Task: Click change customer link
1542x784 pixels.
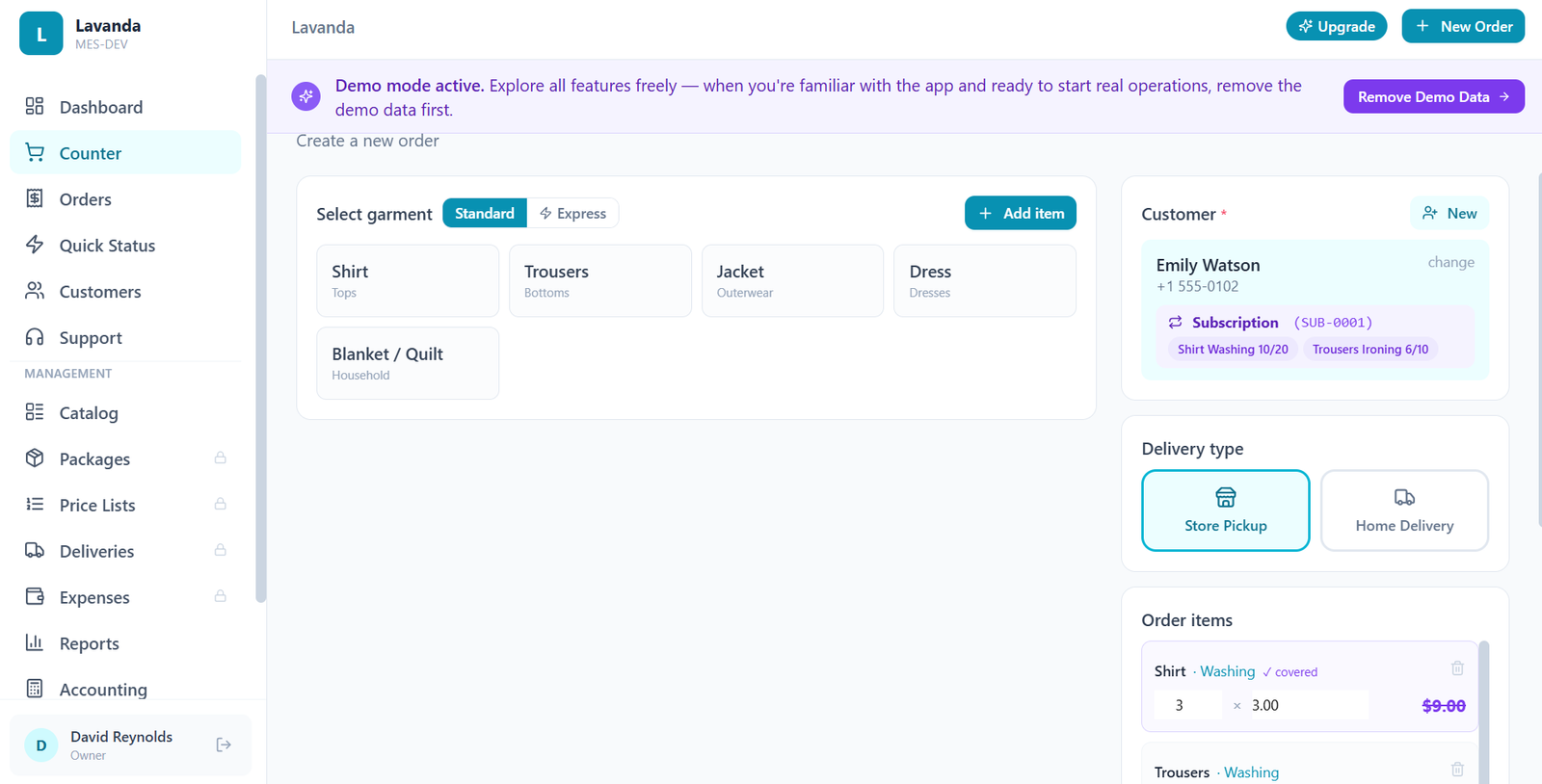Action: click(1450, 262)
